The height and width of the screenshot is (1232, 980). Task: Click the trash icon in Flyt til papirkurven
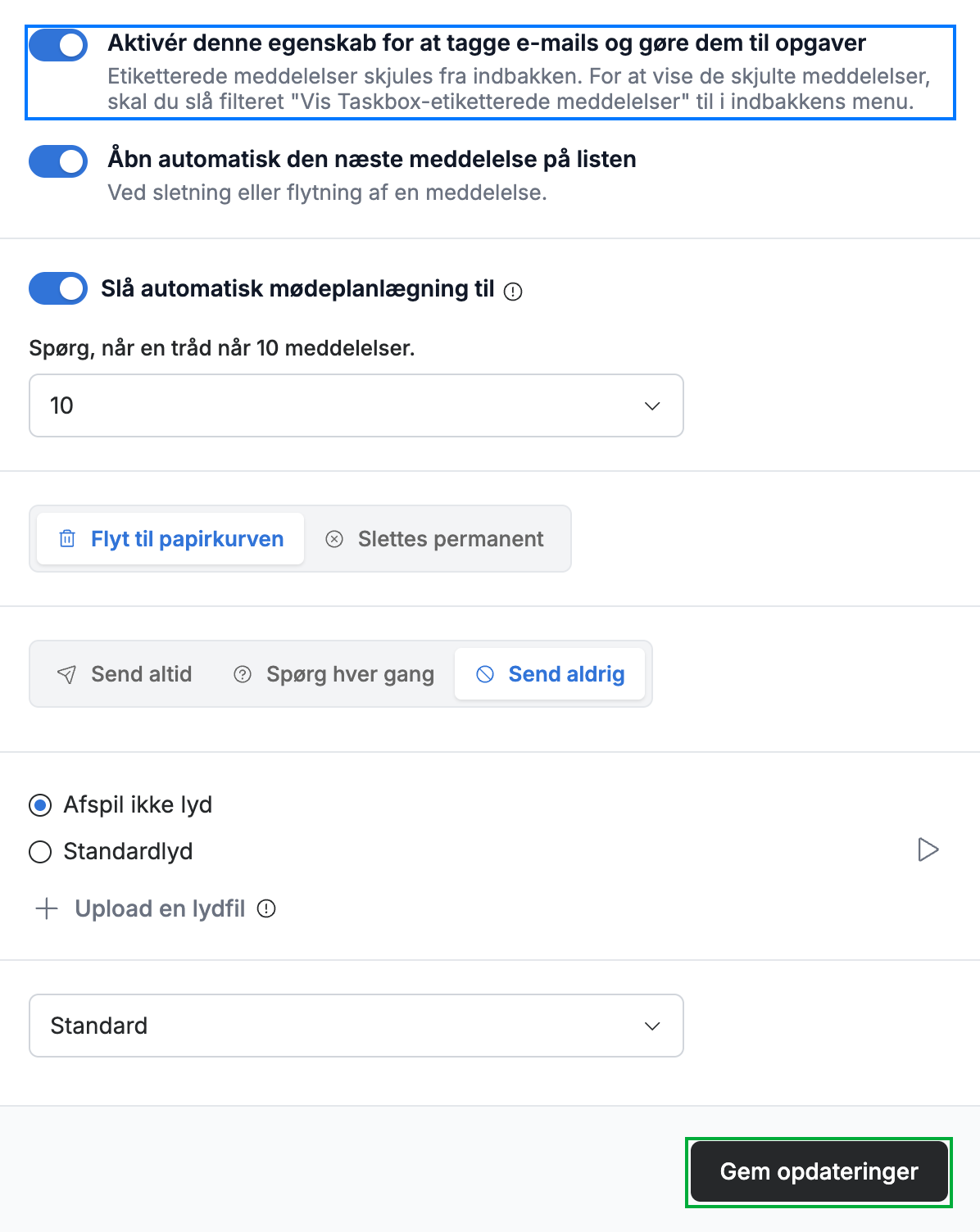67,539
